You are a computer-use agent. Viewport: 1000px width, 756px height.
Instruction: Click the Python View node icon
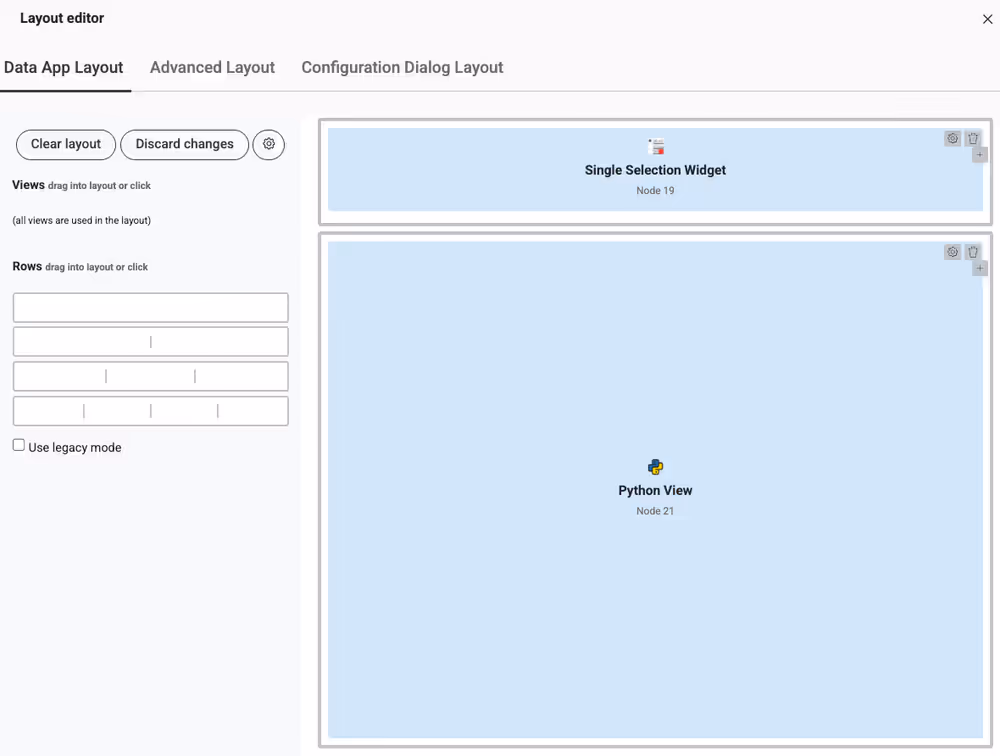point(656,467)
